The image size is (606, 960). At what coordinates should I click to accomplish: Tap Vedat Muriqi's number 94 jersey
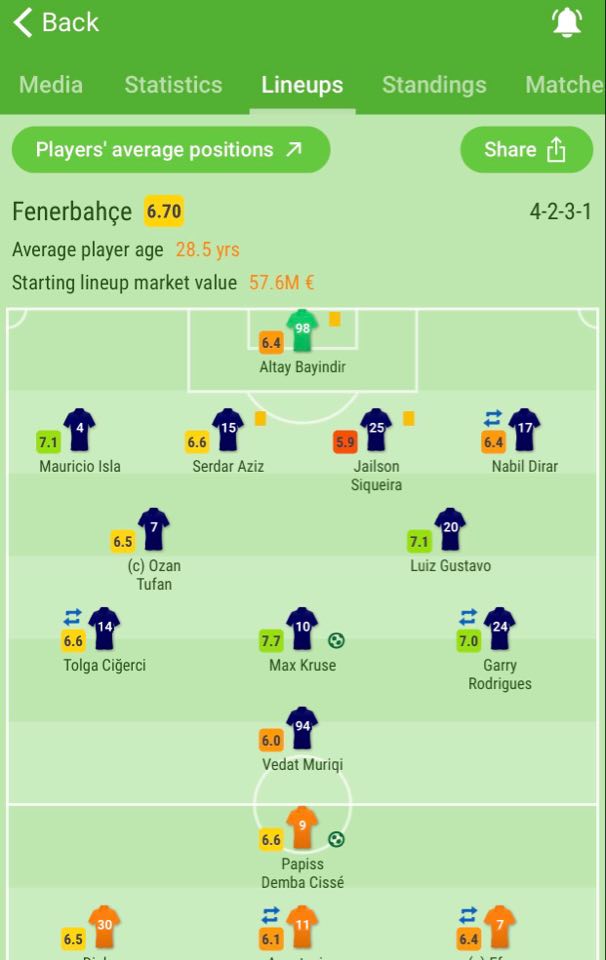coord(302,729)
